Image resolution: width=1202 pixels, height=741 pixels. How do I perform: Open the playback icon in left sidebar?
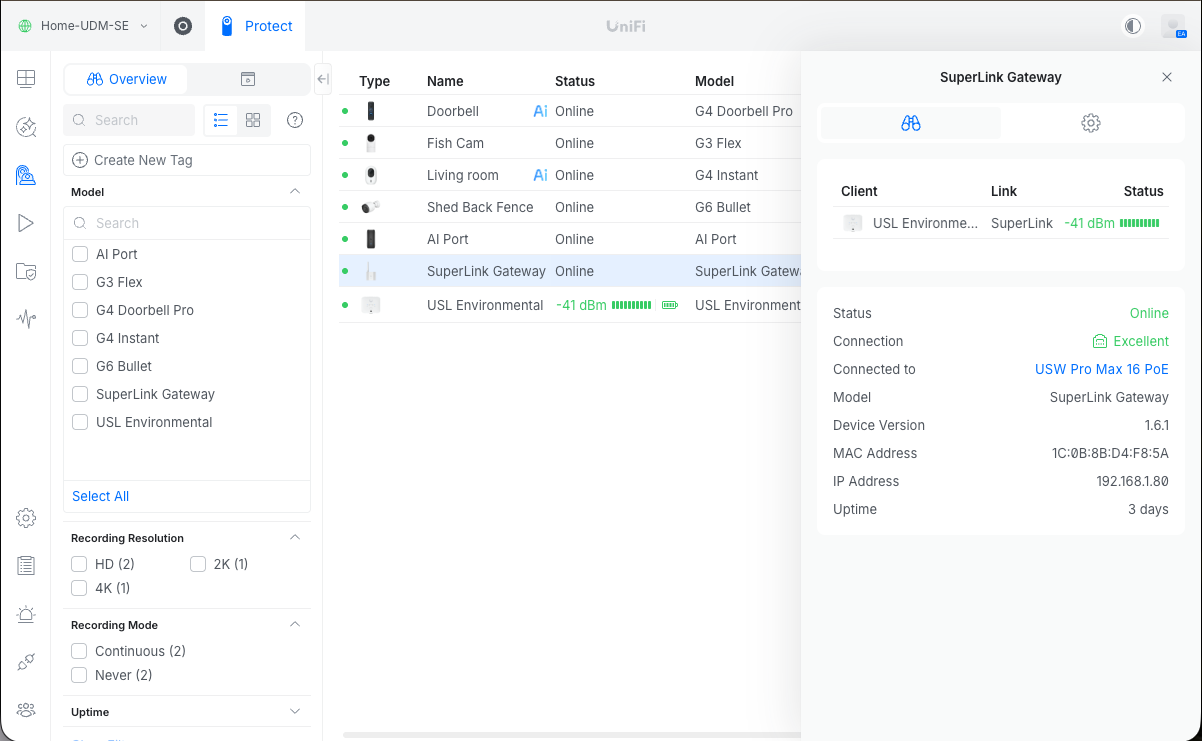pyautogui.click(x=26, y=223)
